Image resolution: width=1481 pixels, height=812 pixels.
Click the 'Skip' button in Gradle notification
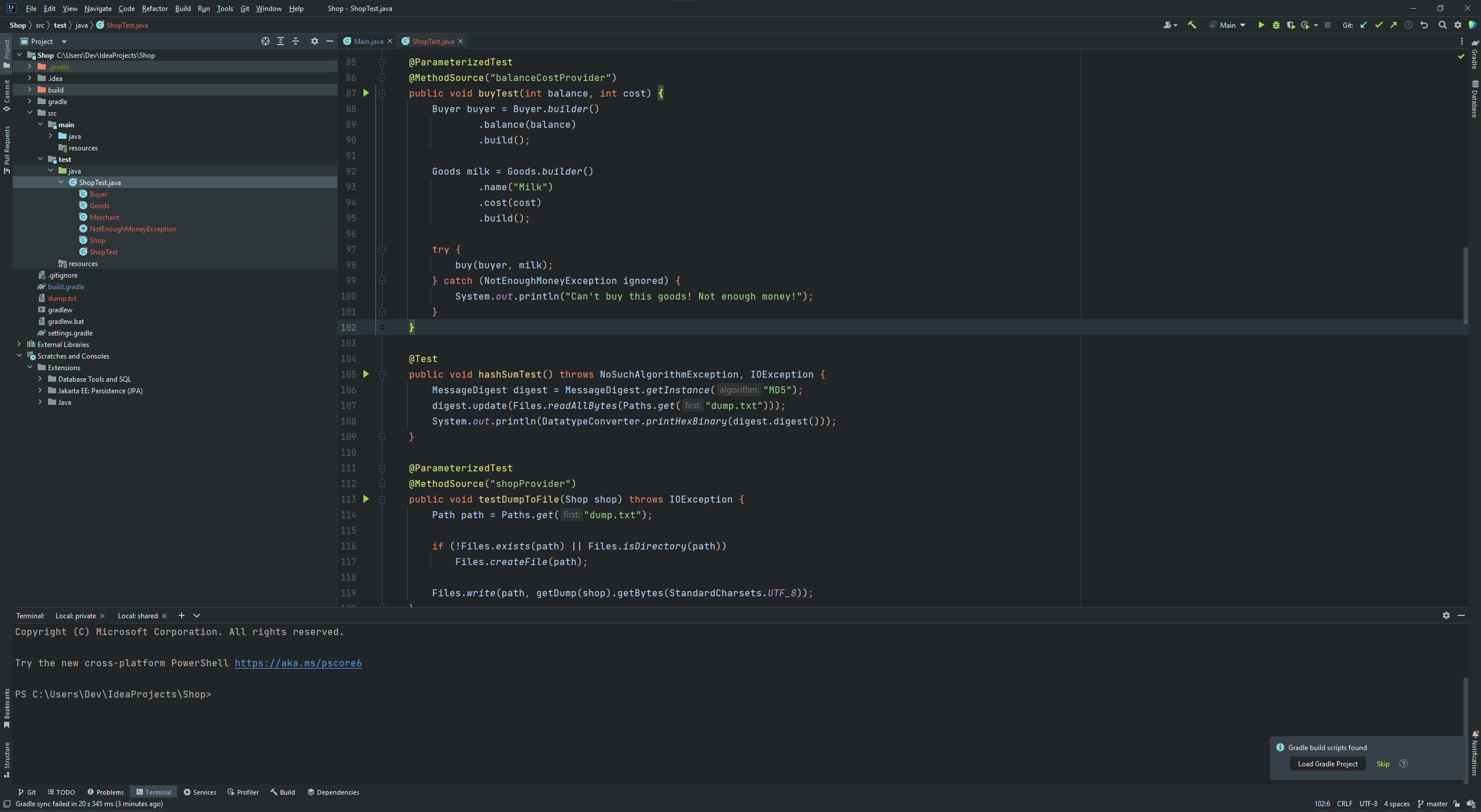[x=1383, y=763]
